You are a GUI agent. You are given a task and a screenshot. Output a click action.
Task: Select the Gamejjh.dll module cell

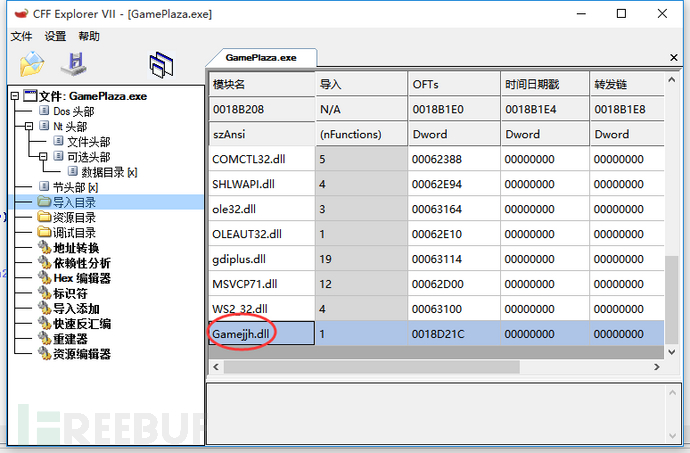pyautogui.click(x=261, y=333)
